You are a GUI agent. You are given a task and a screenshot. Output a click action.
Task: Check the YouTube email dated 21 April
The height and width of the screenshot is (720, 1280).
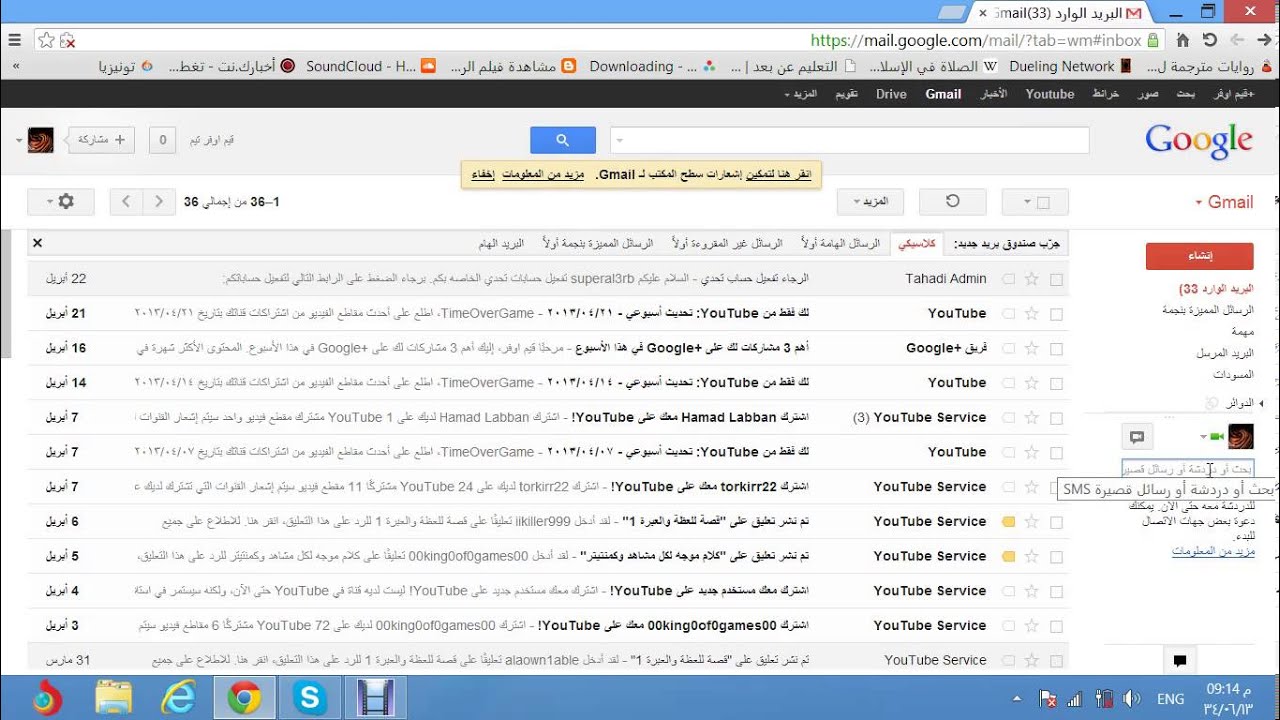(1056, 313)
